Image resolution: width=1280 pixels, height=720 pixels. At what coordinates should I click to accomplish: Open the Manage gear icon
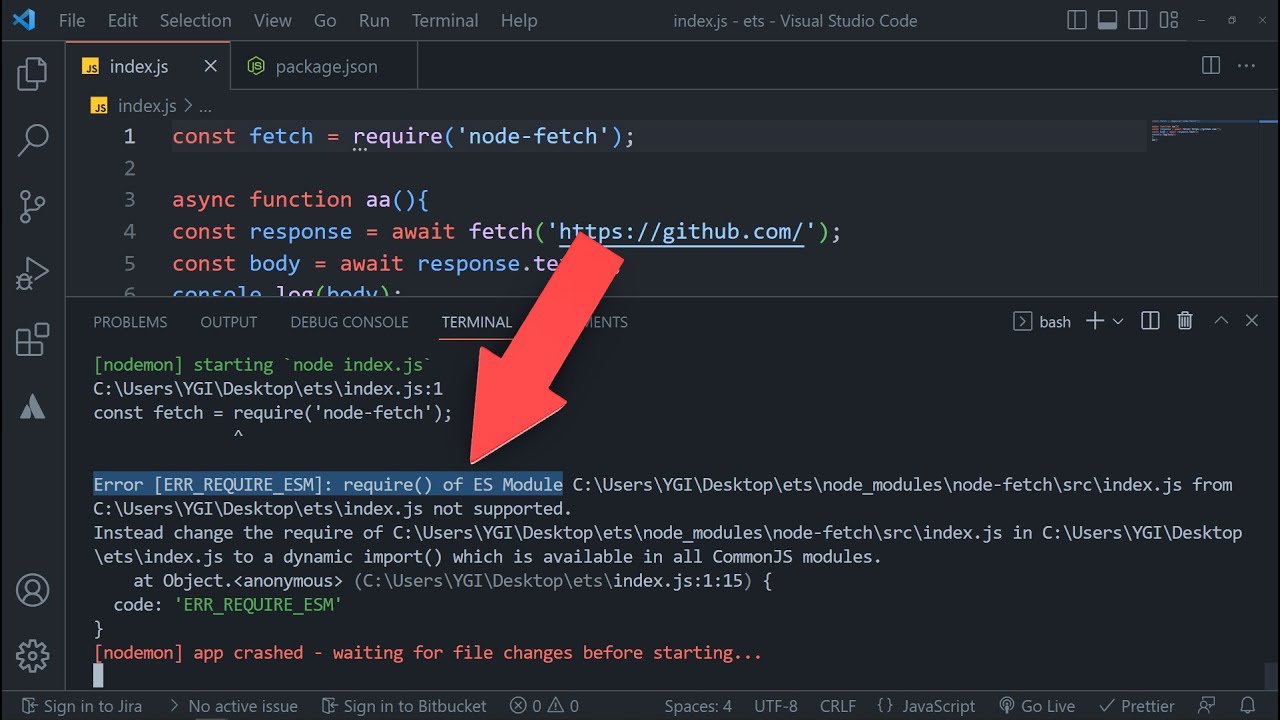[32, 656]
